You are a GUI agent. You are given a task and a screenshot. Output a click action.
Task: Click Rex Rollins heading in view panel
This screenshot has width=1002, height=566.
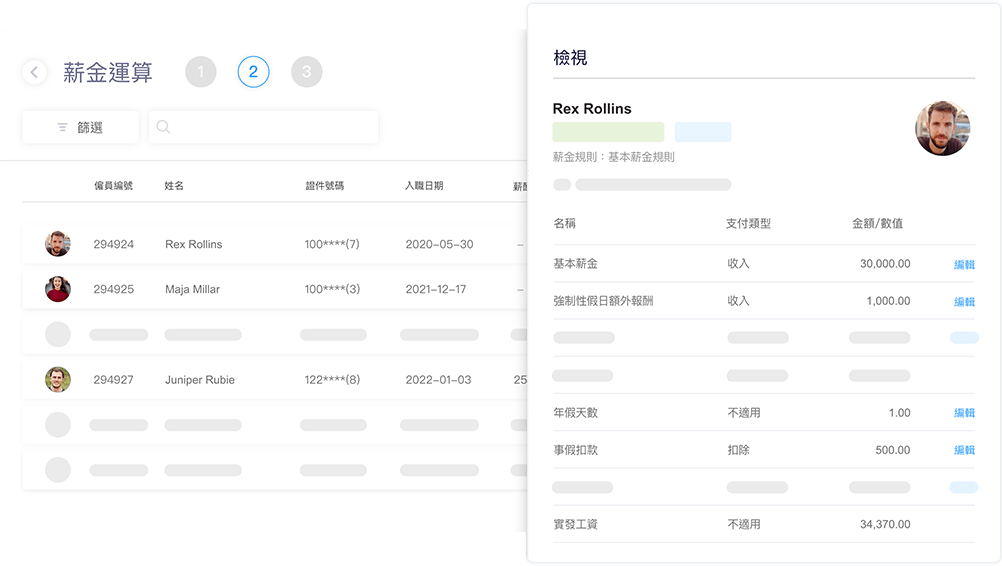[x=592, y=109]
